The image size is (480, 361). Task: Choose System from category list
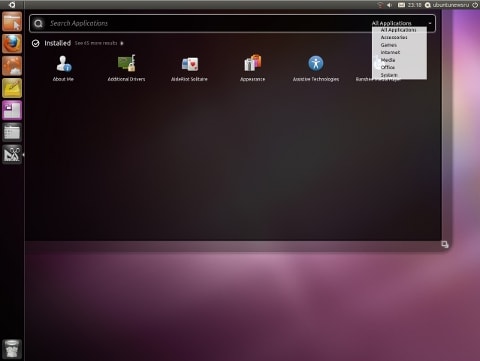pos(389,75)
